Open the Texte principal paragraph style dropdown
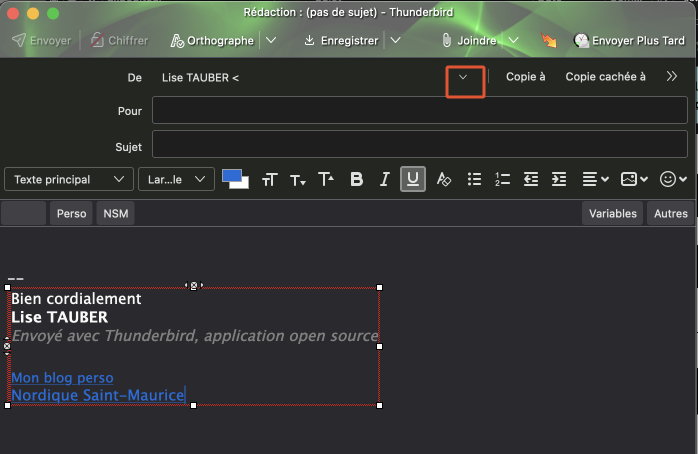698x454 pixels. tap(68, 180)
